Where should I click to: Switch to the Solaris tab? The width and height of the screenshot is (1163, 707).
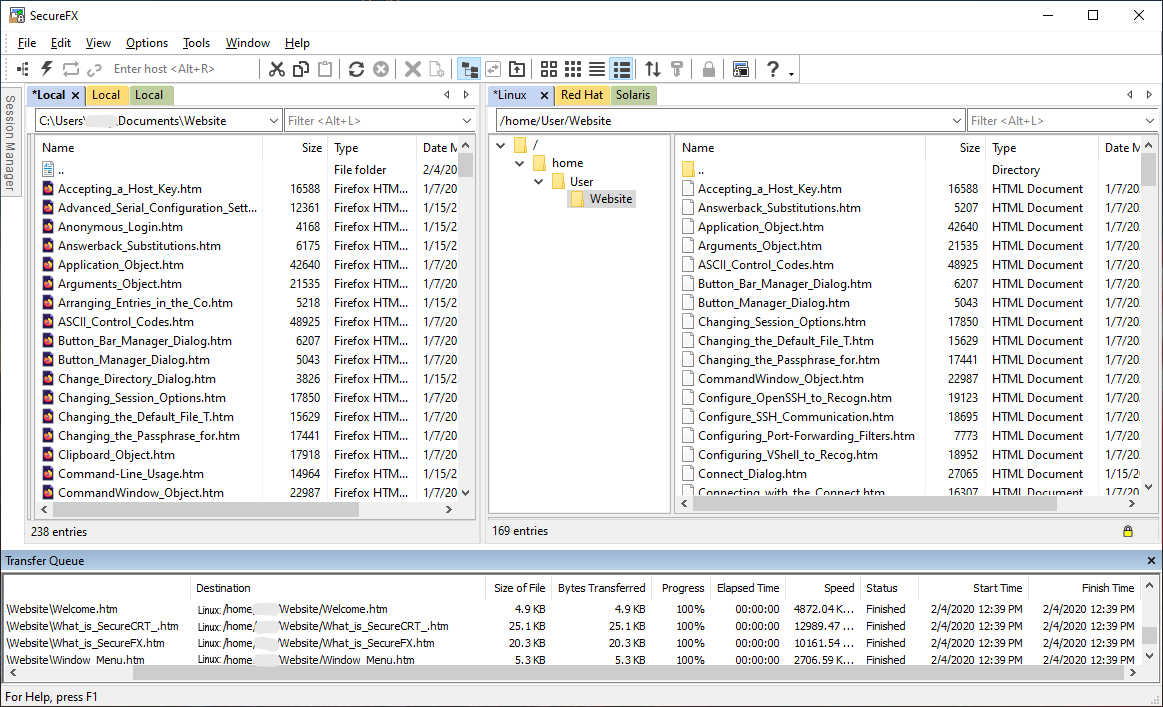click(x=633, y=95)
